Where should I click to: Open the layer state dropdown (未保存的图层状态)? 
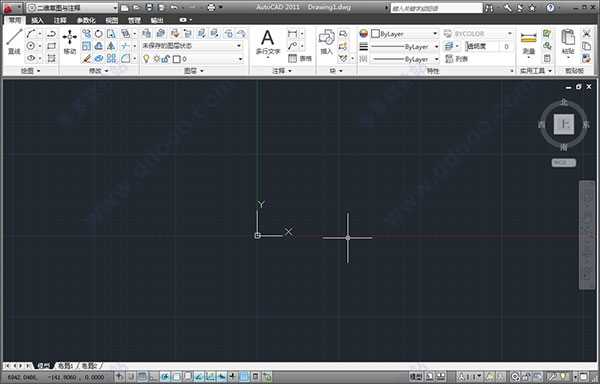192,46
